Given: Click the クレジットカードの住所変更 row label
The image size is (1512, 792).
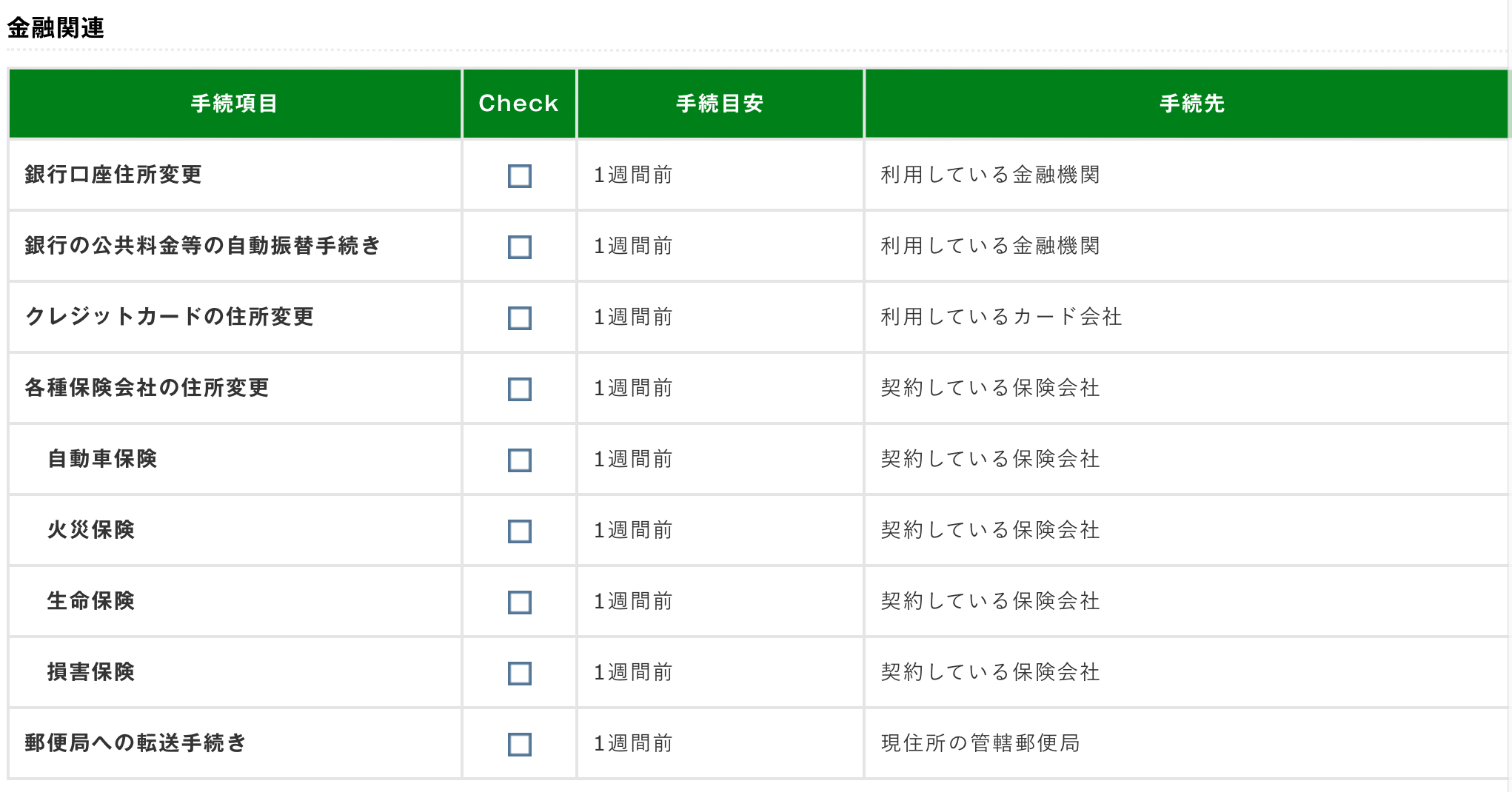Looking at the screenshot, I should [170, 317].
